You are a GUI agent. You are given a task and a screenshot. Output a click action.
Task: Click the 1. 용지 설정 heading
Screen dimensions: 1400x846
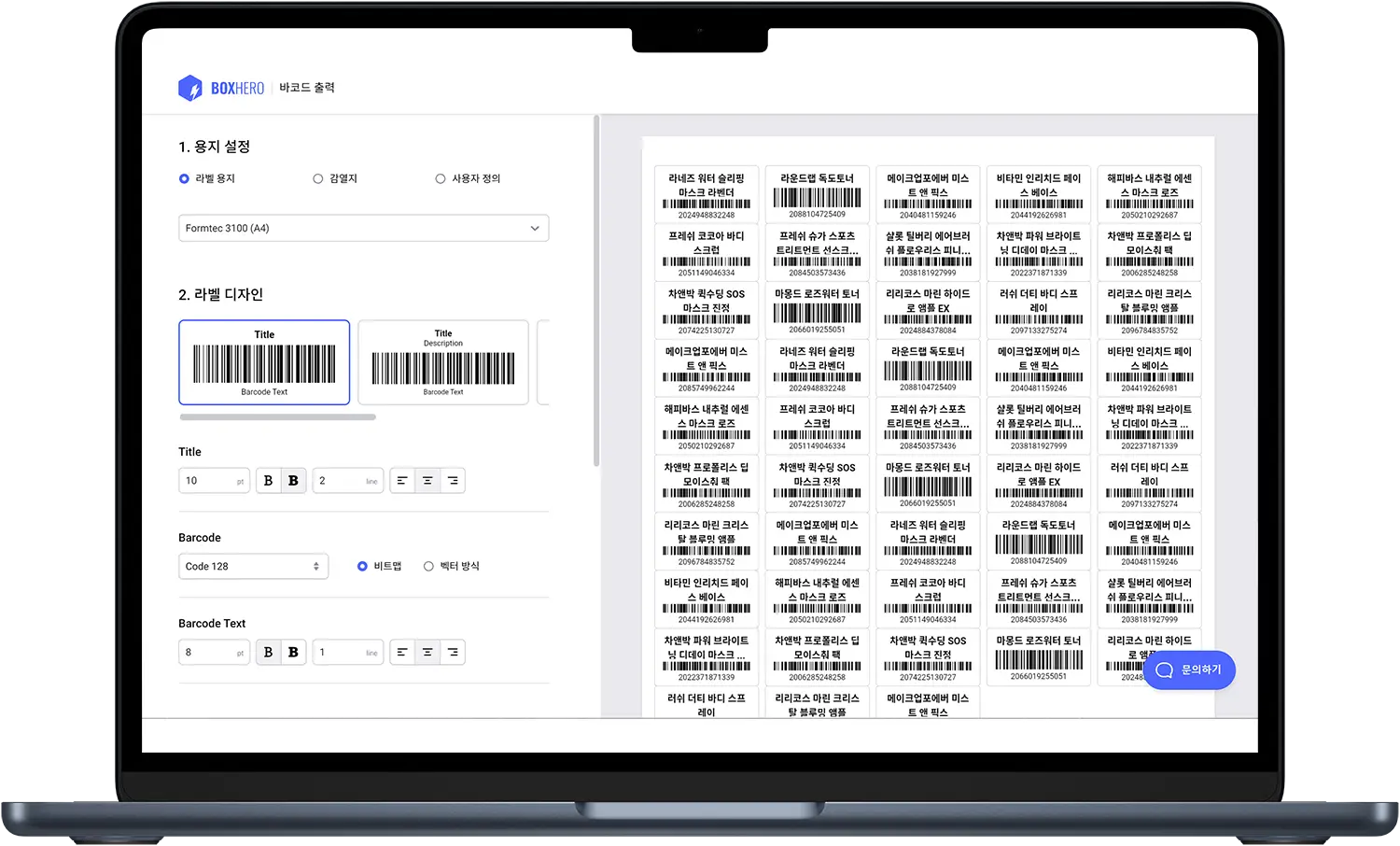point(215,147)
